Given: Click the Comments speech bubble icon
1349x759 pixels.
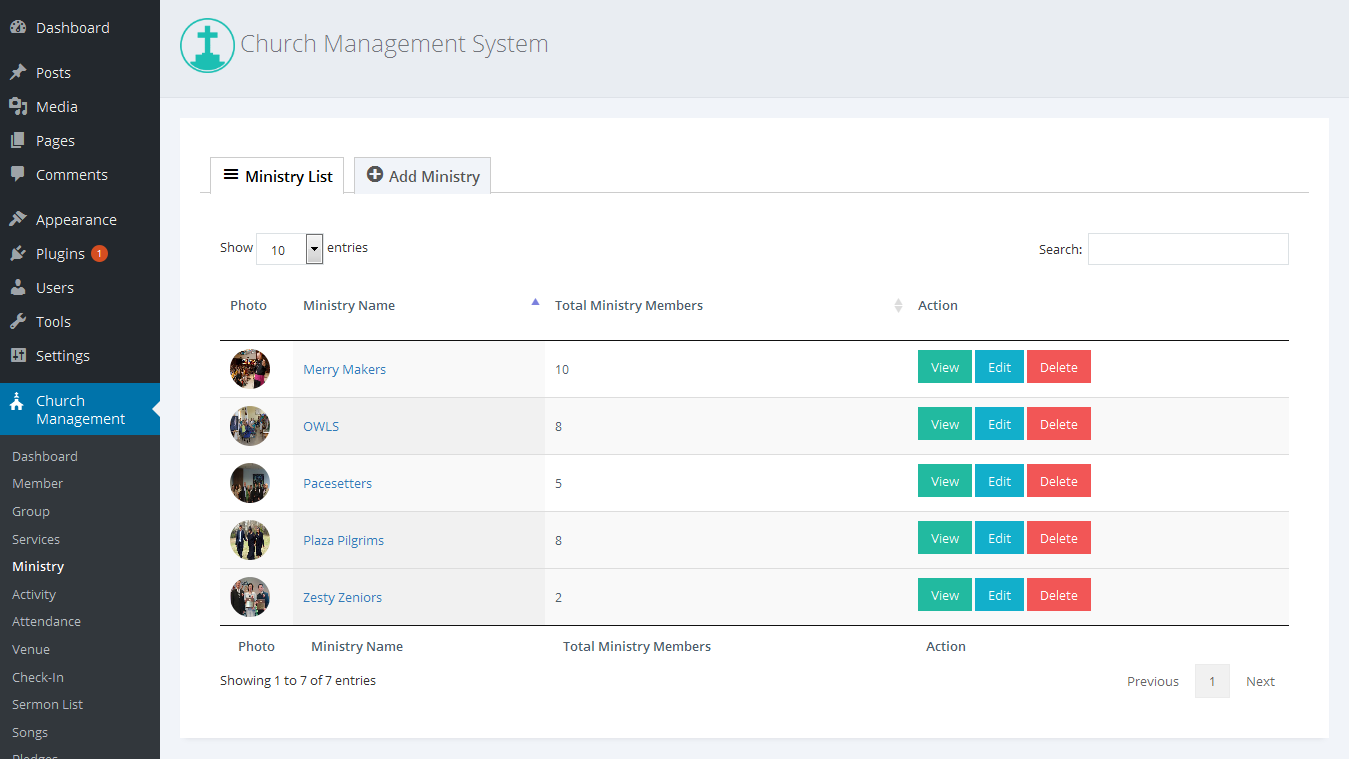Looking at the screenshot, I should pos(17,174).
